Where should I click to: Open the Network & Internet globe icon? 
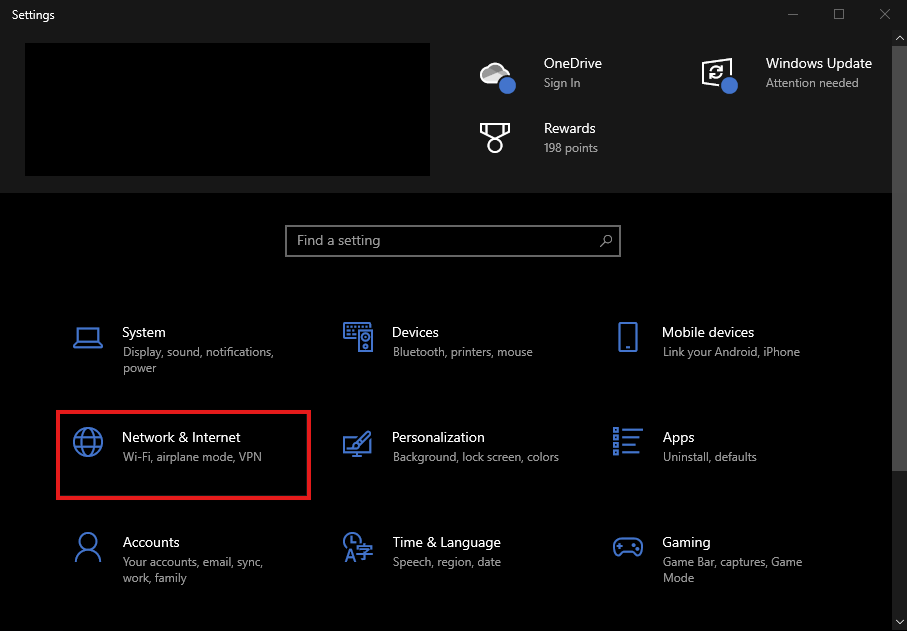(88, 442)
